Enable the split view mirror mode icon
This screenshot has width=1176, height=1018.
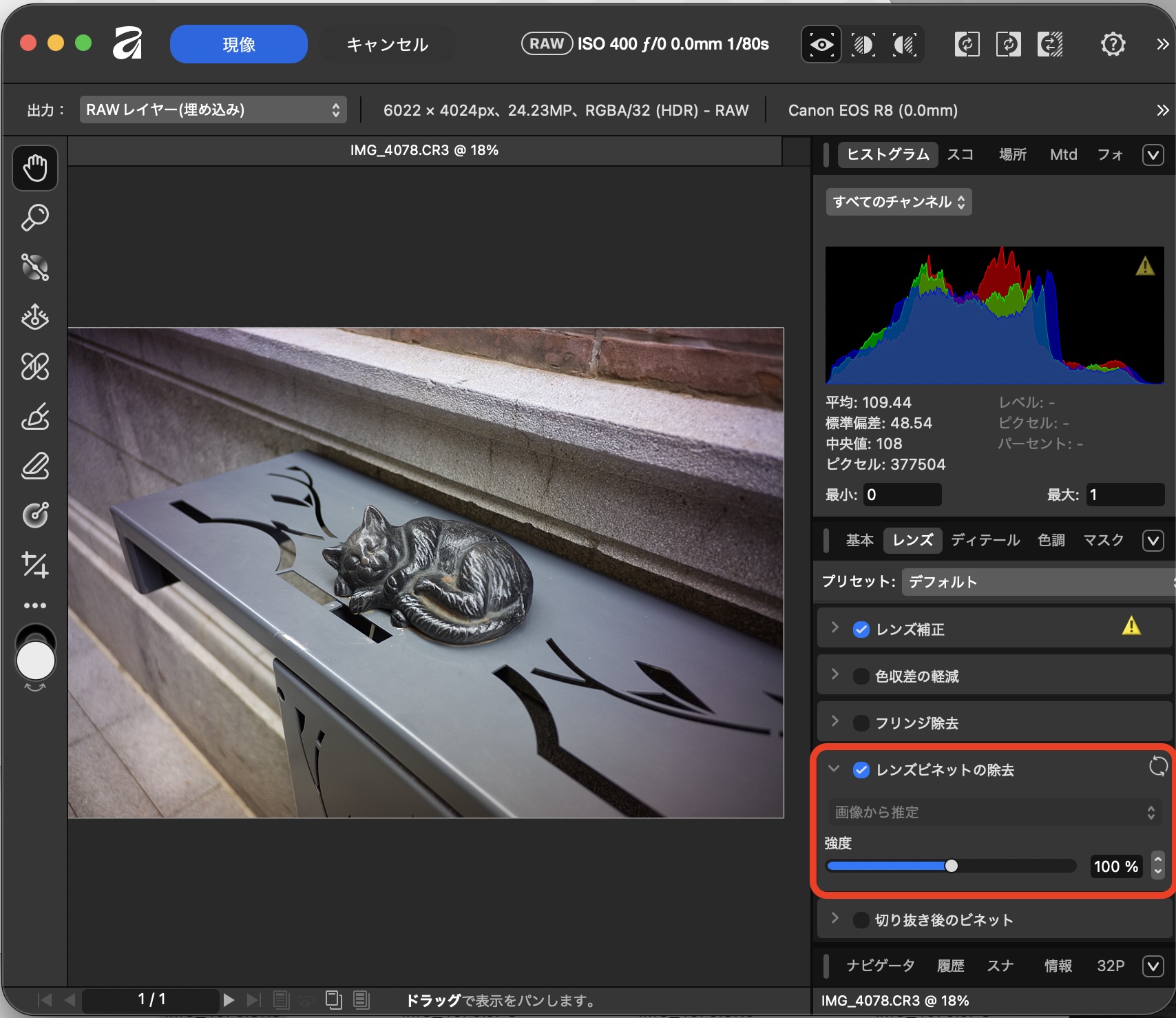tap(905, 45)
